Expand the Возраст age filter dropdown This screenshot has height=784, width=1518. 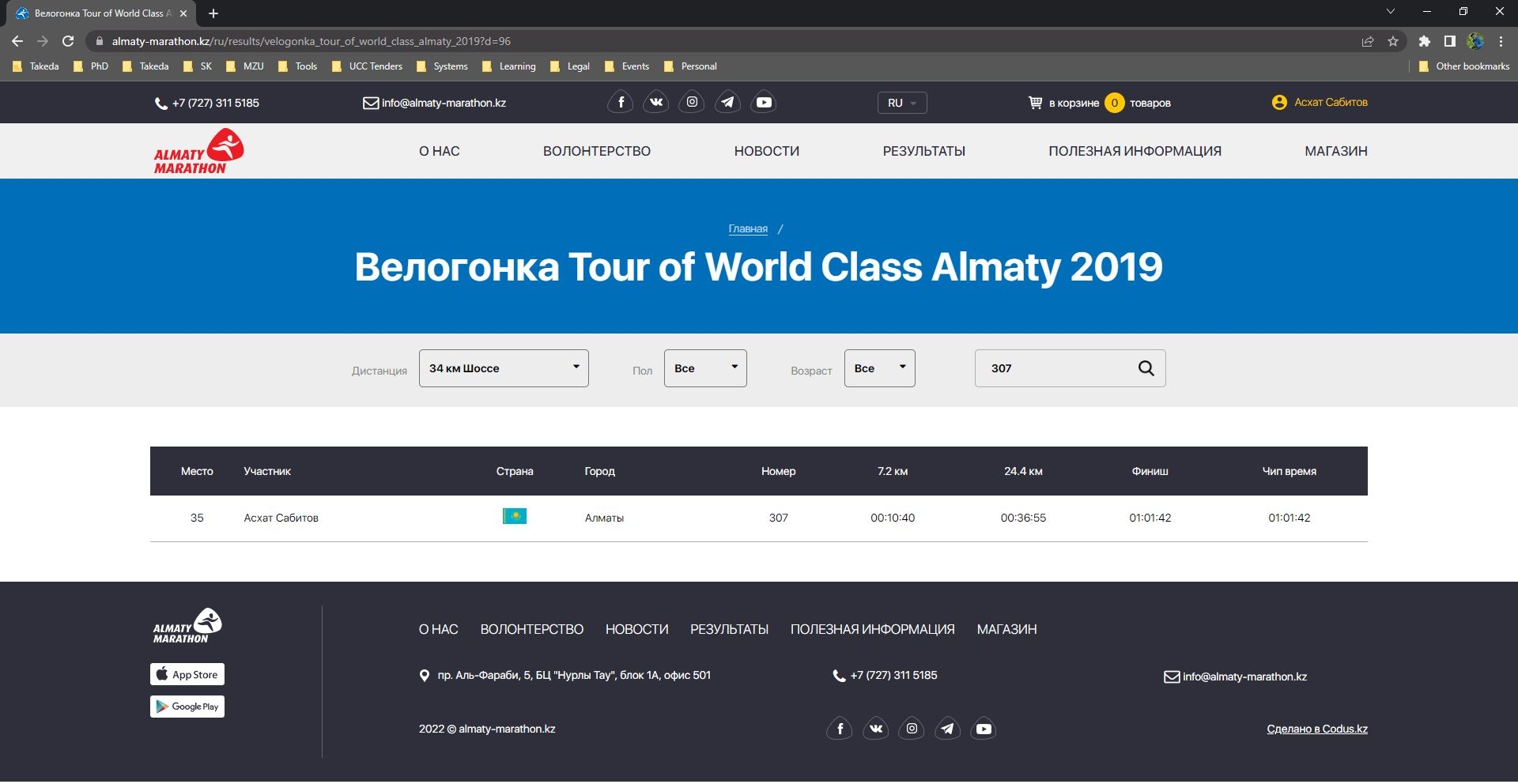click(879, 368)
